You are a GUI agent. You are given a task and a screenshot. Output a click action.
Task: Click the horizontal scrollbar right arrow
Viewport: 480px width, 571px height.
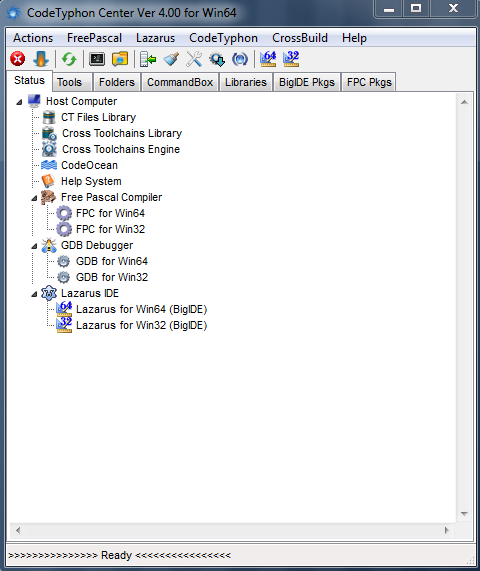point(447,530)
